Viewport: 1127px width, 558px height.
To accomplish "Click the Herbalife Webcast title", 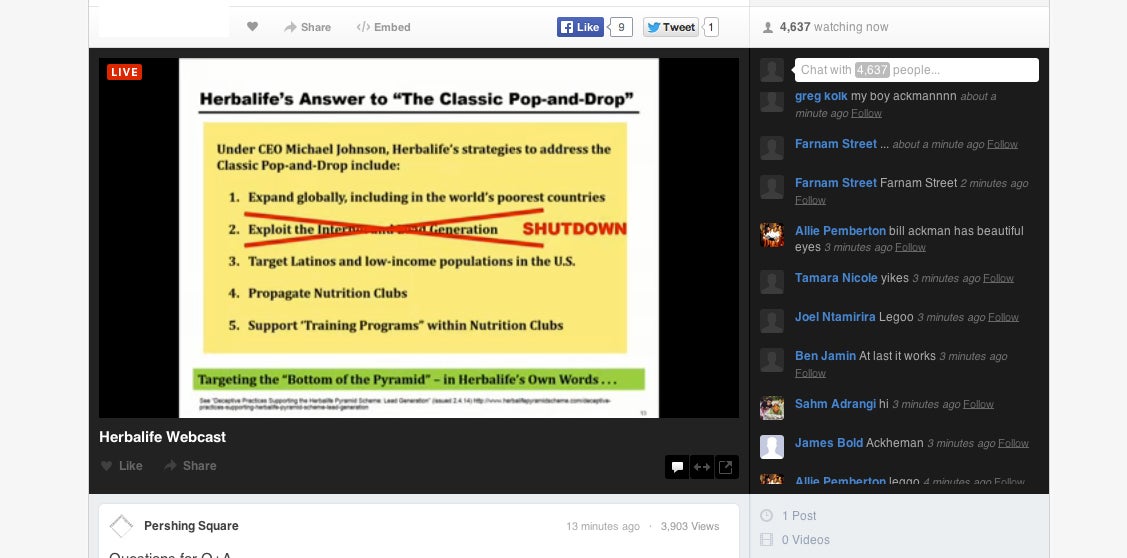I will click(162, 437).
